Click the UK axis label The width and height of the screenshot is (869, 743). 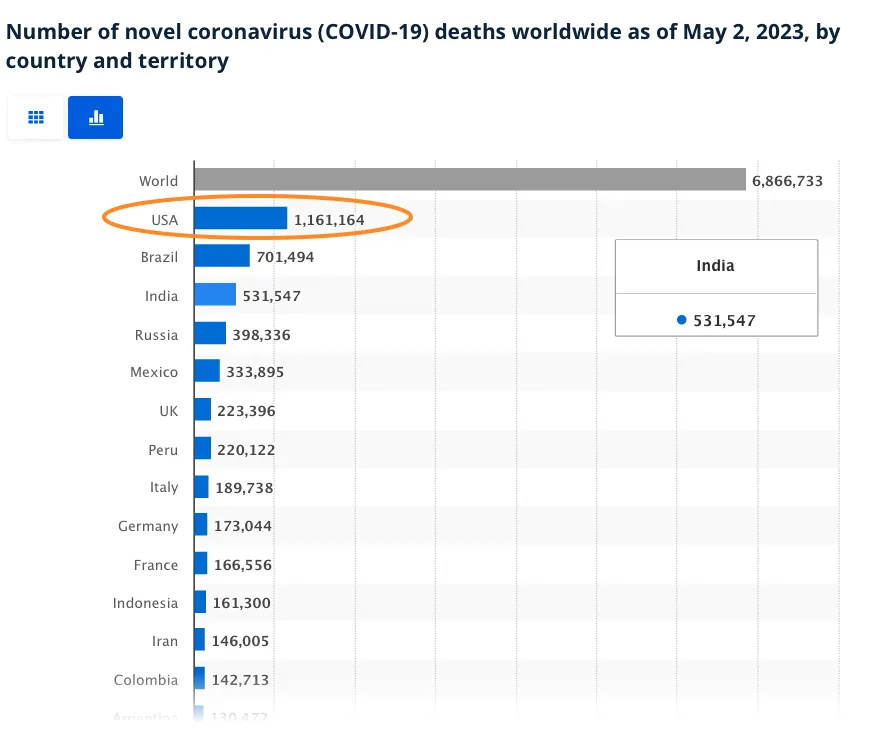click(168, 410)
